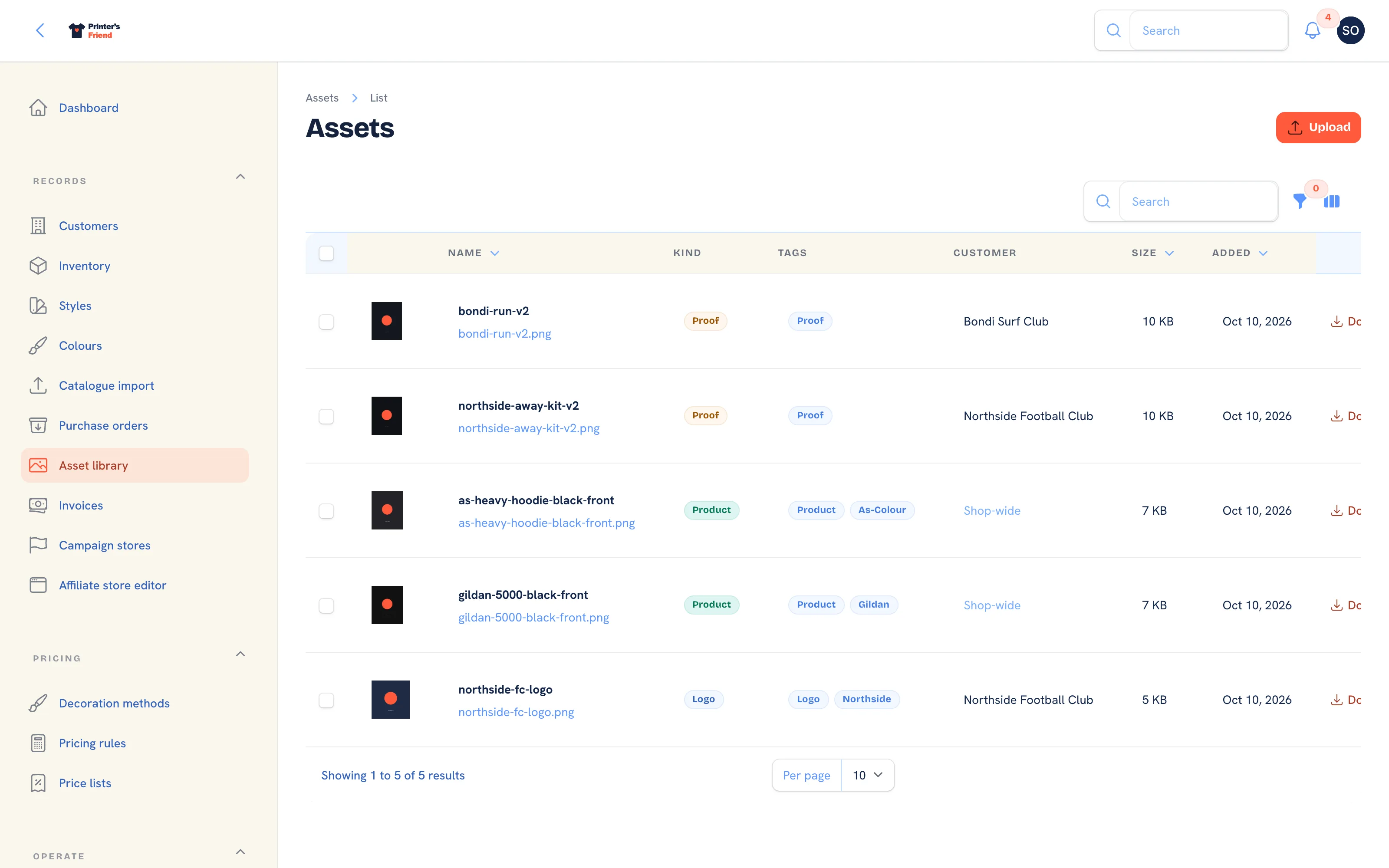
Task: Click the Pricing rules calculator icon
Action: (x=38, y=743)
